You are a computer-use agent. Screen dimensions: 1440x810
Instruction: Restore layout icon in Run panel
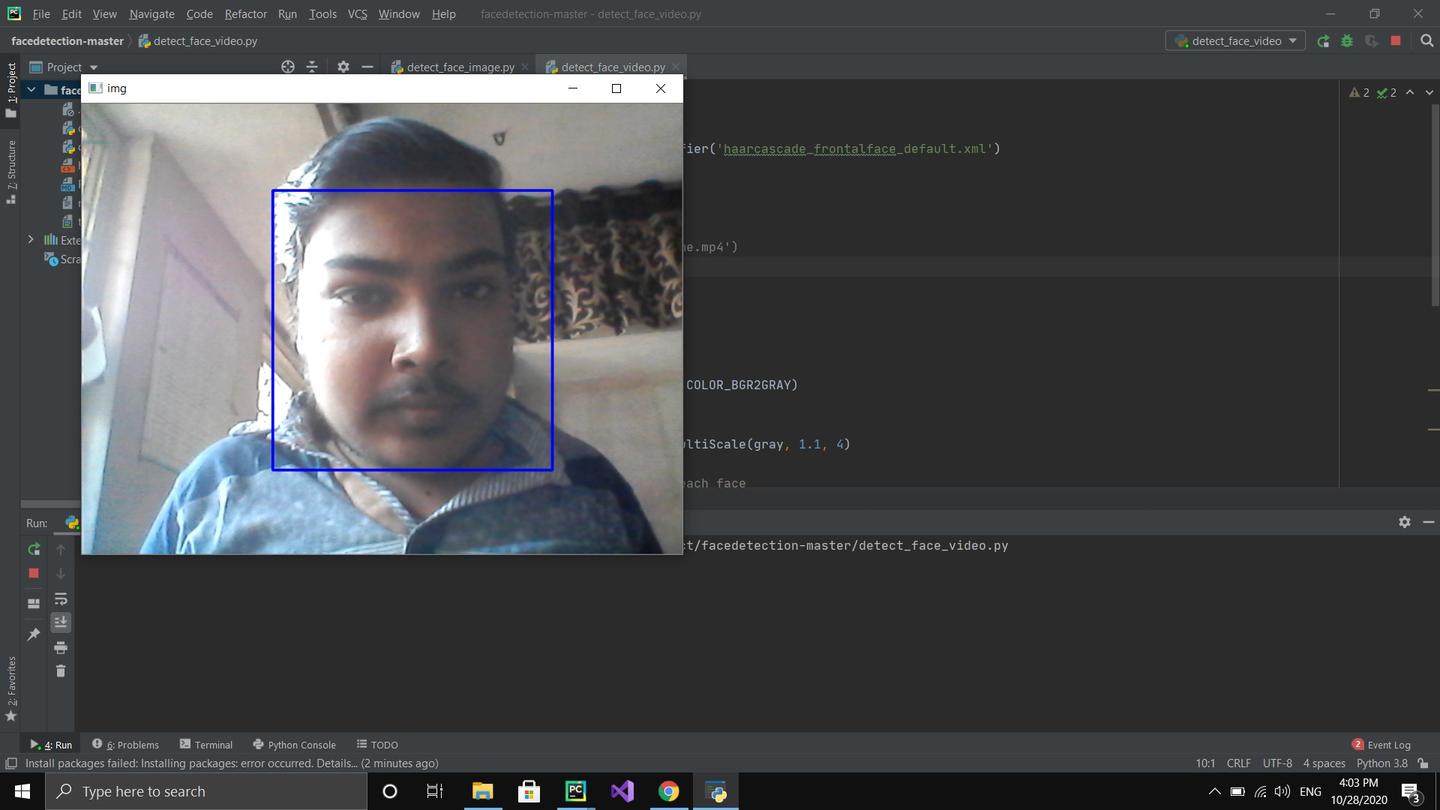tap(34, 603)
